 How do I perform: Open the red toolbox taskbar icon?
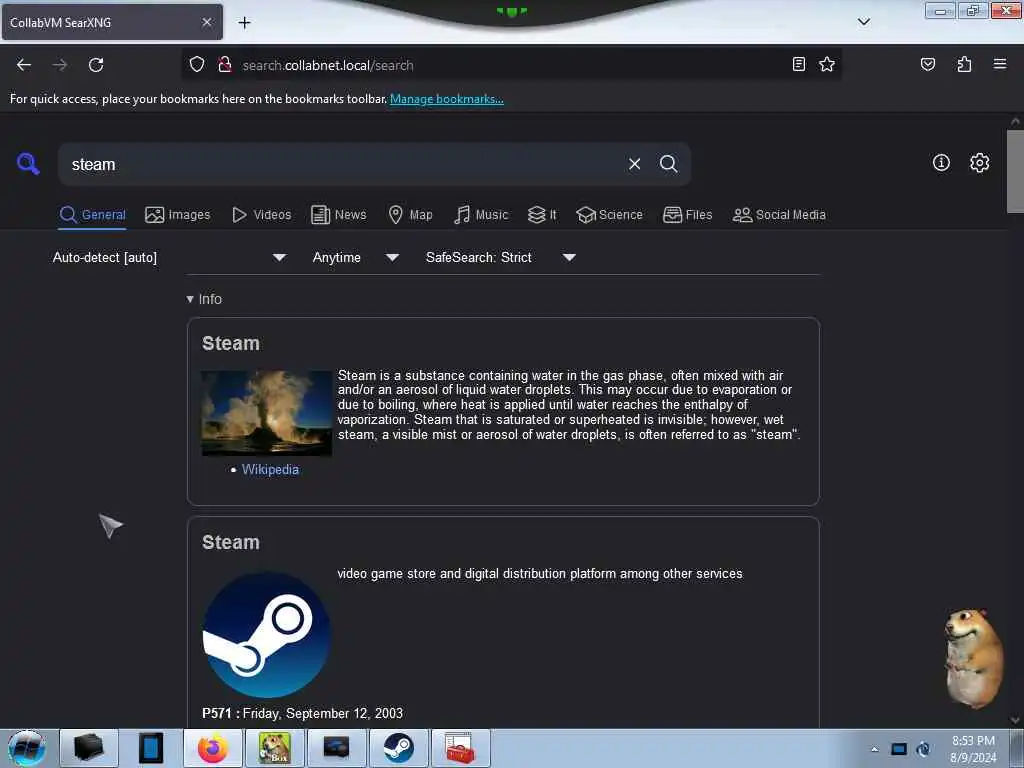[460, 748]
